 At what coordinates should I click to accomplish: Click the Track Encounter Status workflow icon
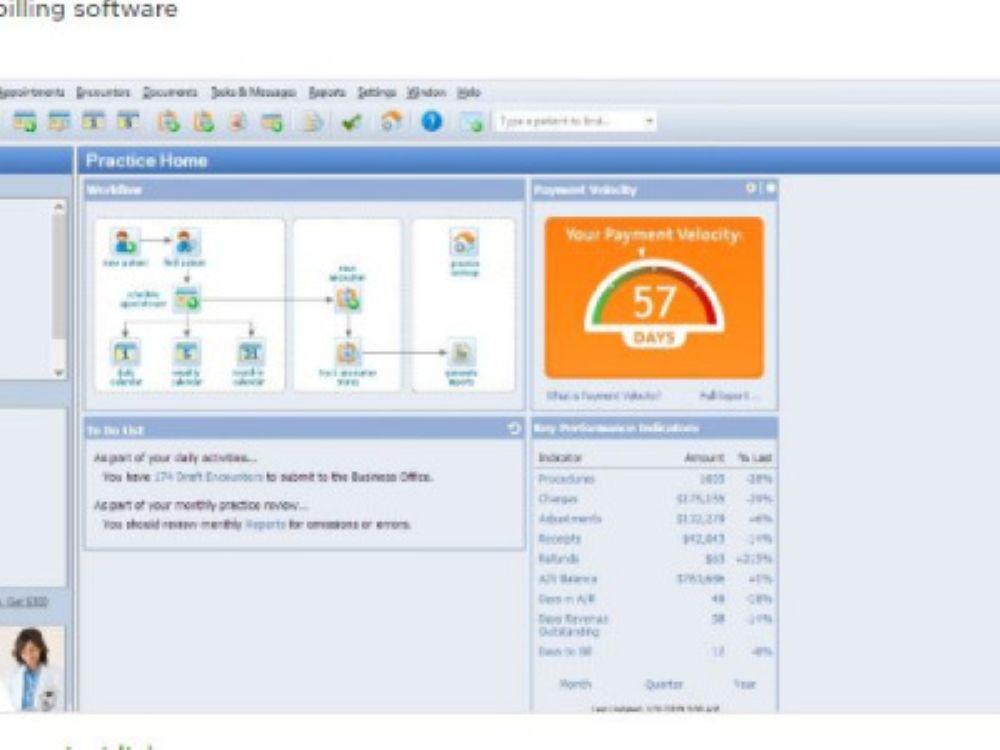348,352
